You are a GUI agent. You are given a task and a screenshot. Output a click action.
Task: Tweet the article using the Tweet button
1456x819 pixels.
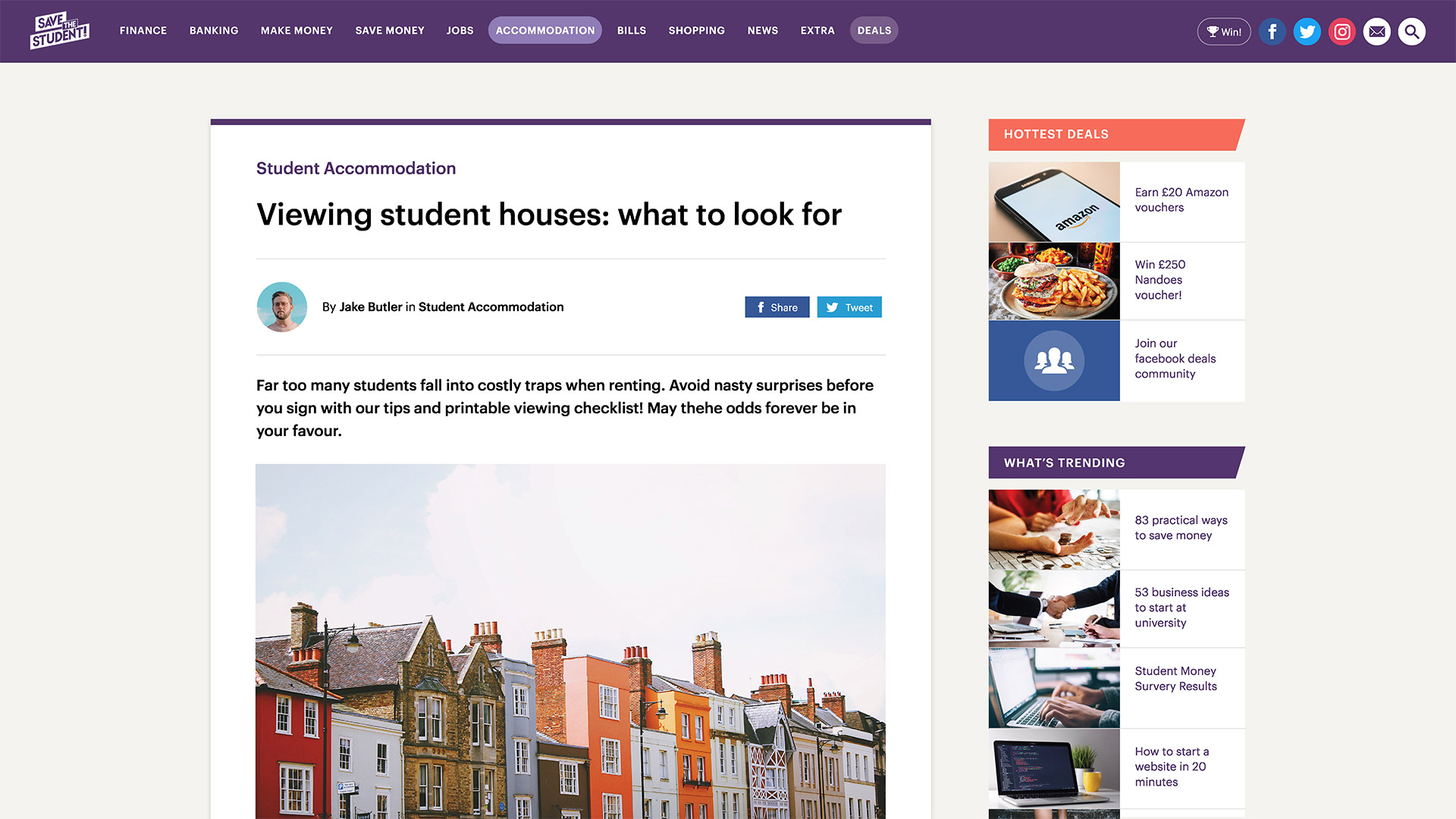(849, 307)
